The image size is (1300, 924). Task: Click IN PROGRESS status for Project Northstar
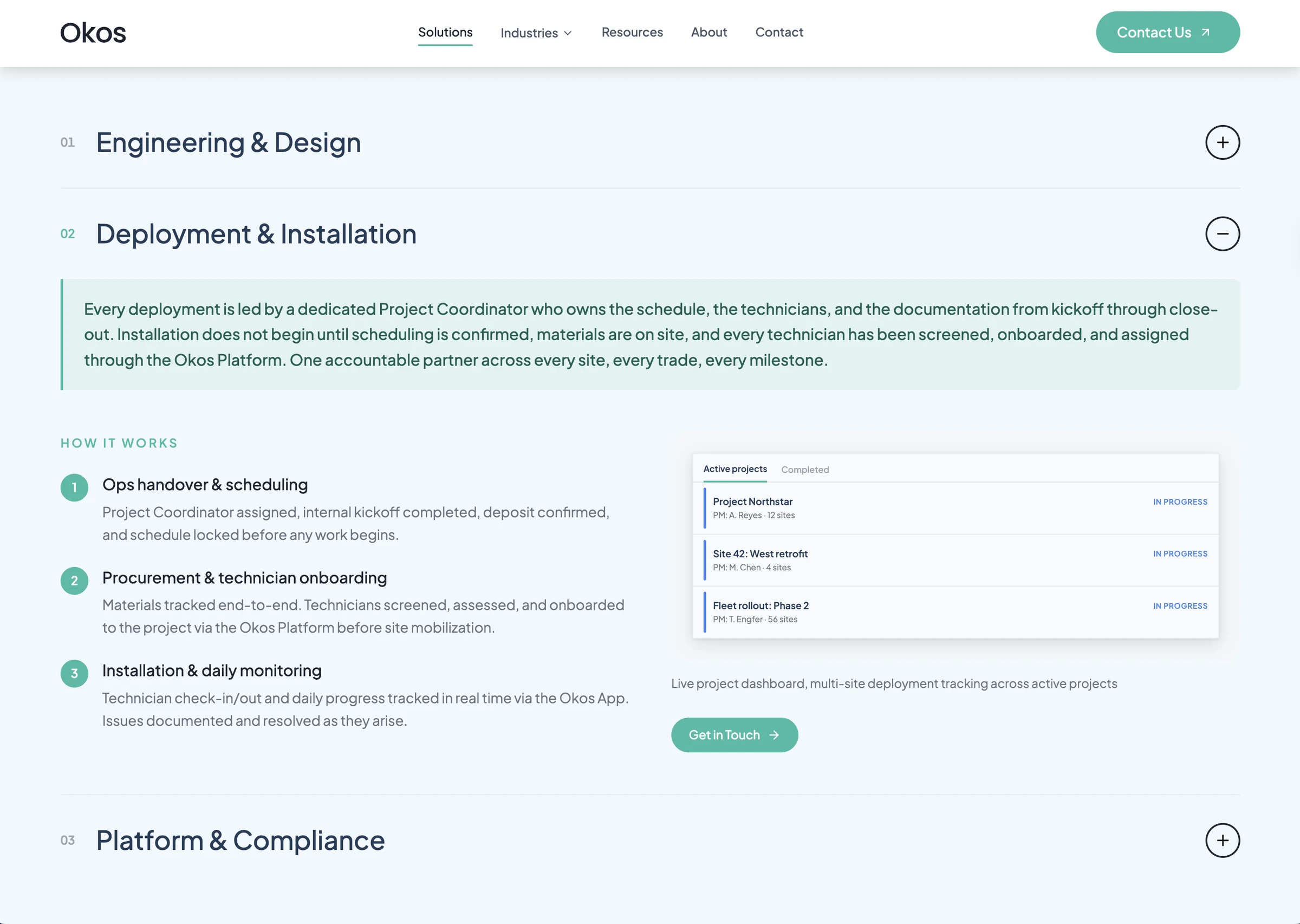pyautogui.click(x=1179, y=502)
